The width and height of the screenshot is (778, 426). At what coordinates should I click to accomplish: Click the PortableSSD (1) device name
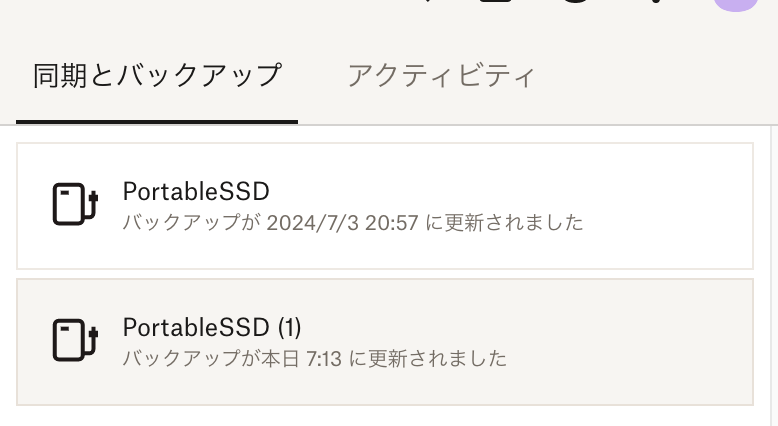pyautogui.click(x=212, y=327)
